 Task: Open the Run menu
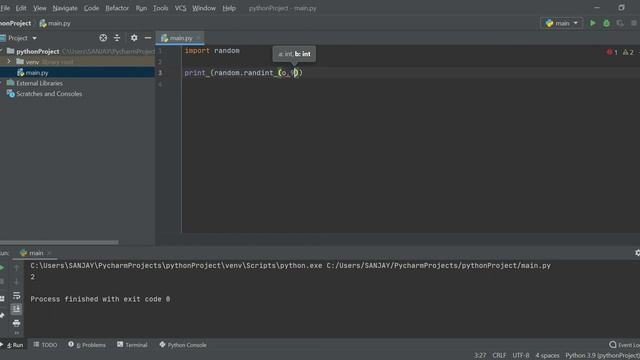pyautogui.click(x=141, y=8)
